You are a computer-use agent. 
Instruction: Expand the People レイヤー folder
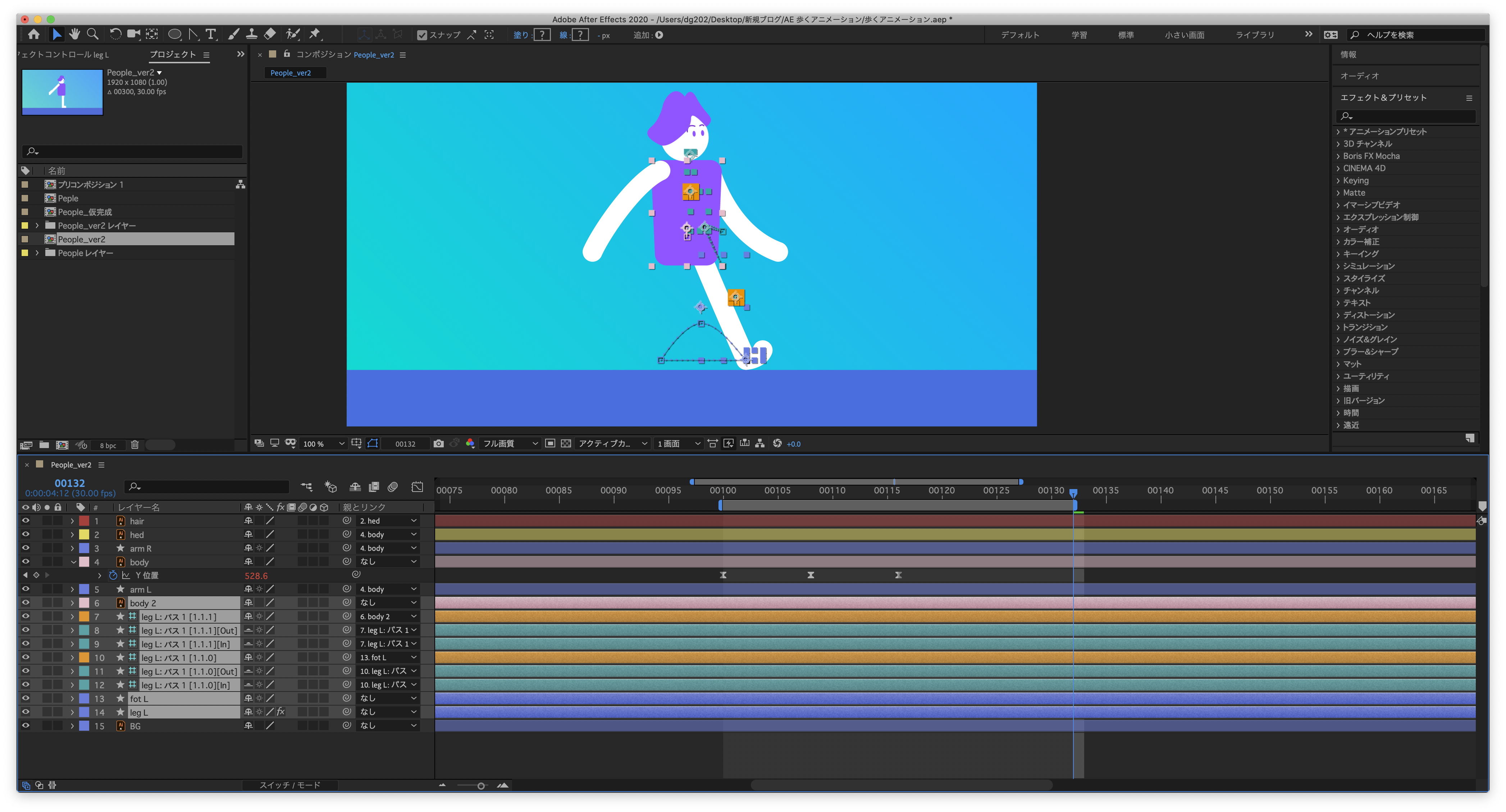click(37, 253)
